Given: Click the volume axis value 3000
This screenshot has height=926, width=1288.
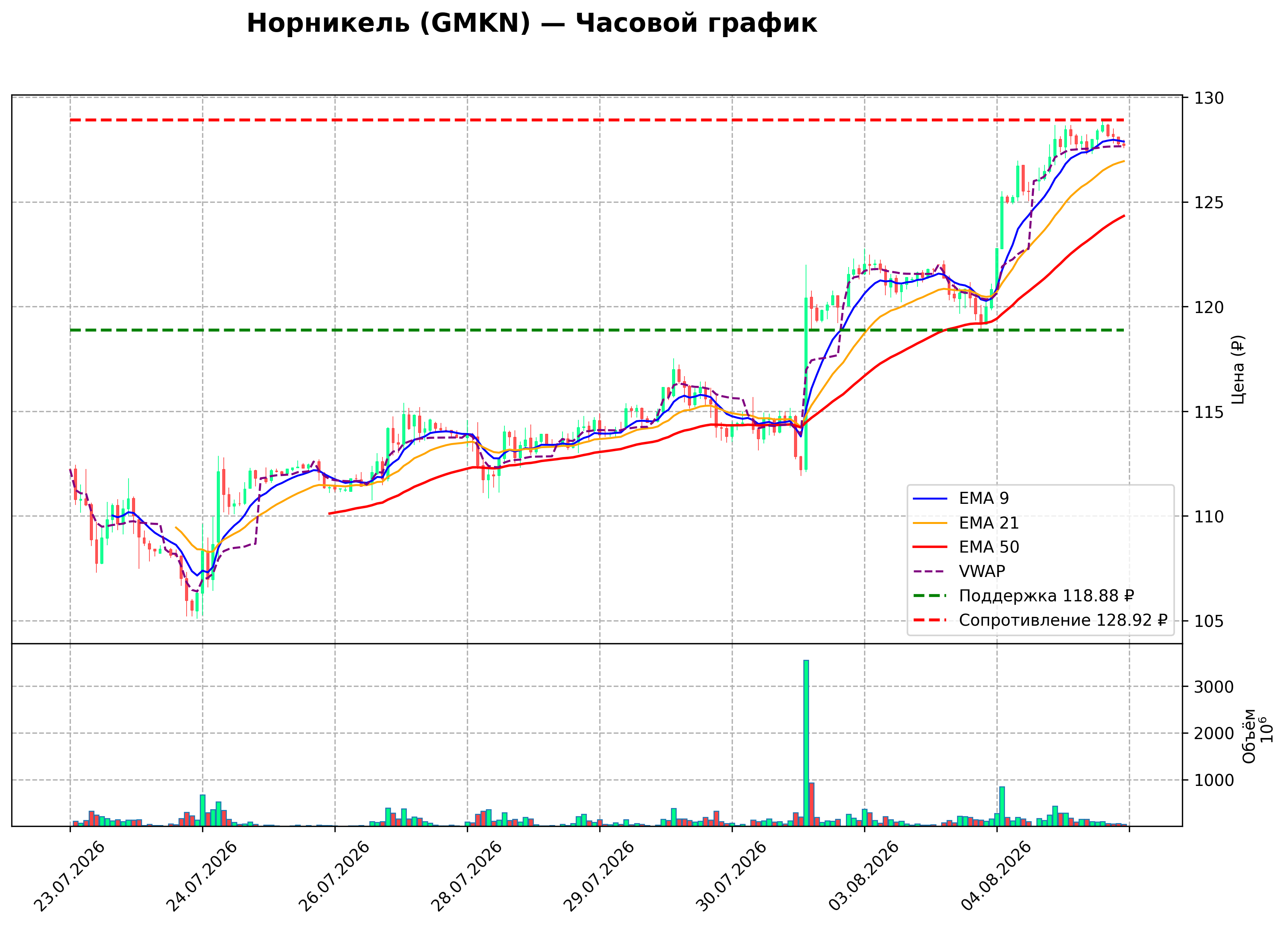Looking at the screenshot, I should (x=1214, y=687).
